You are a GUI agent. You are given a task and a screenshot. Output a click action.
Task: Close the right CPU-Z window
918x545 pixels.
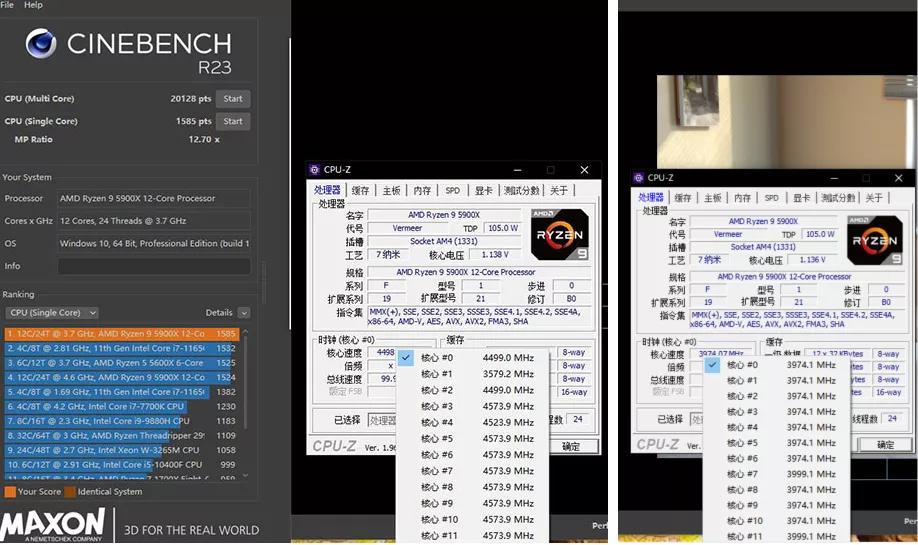(899, 177)
